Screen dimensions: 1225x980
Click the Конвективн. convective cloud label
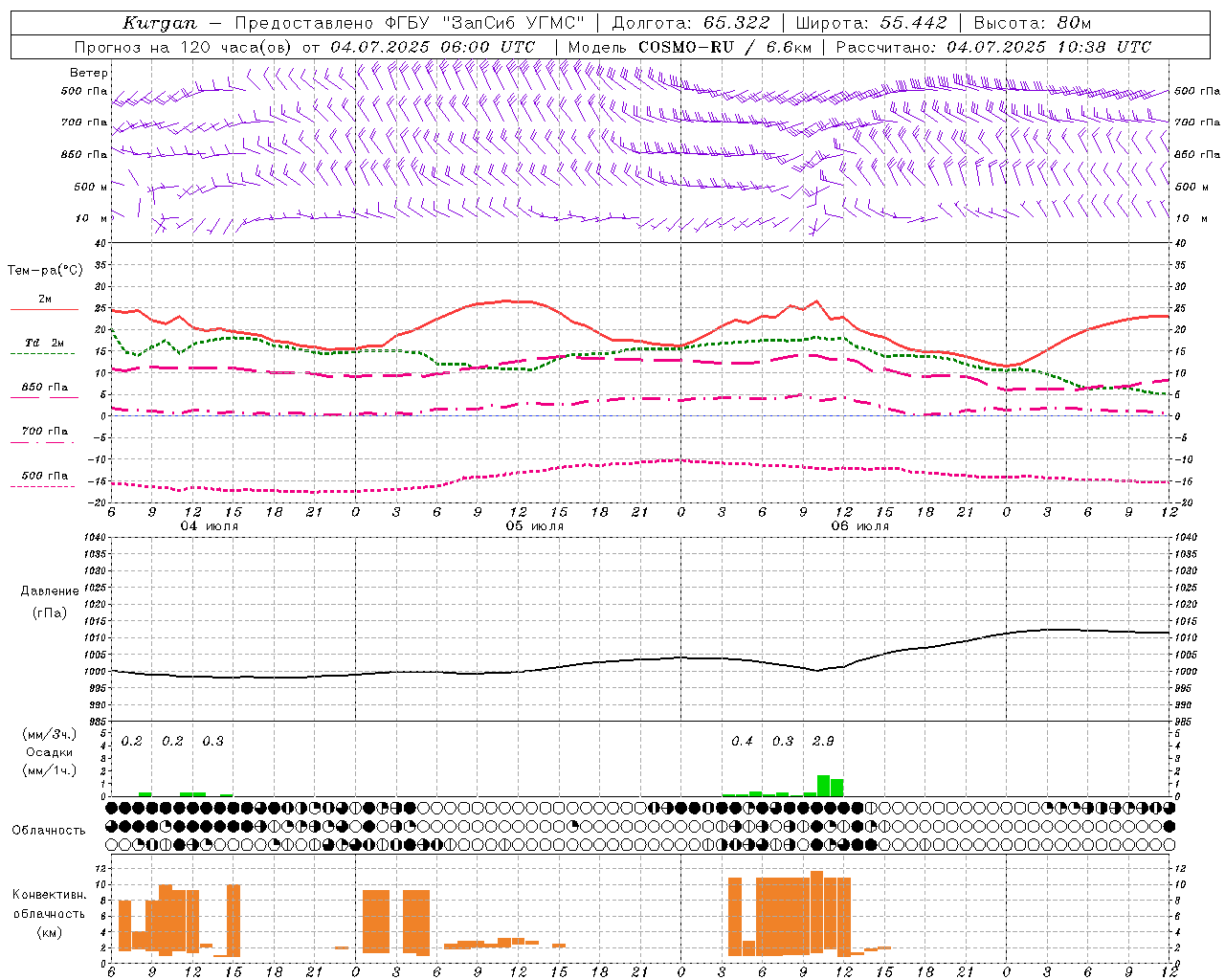49,895
